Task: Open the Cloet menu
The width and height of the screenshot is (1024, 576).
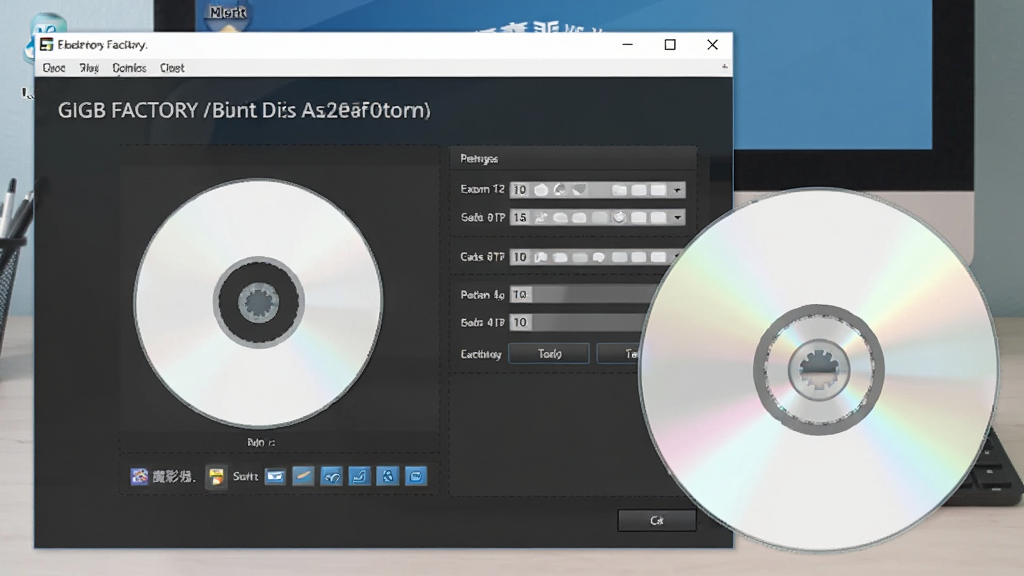Action: click(172, 68)
